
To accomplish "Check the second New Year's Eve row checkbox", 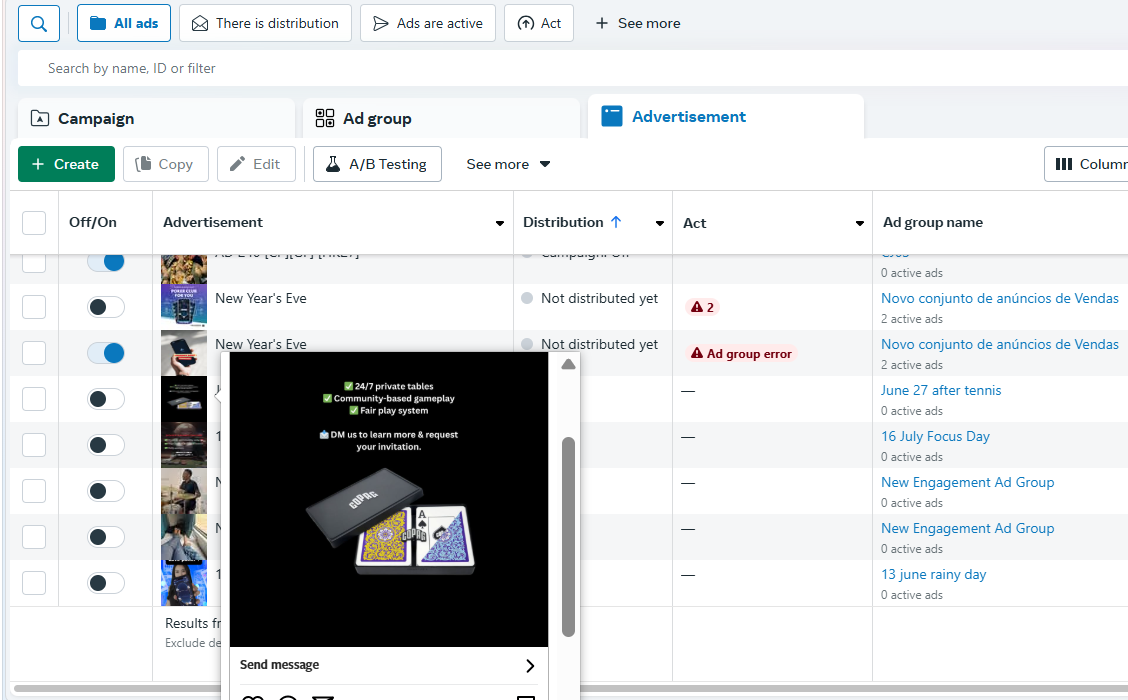I will [34, 353].
